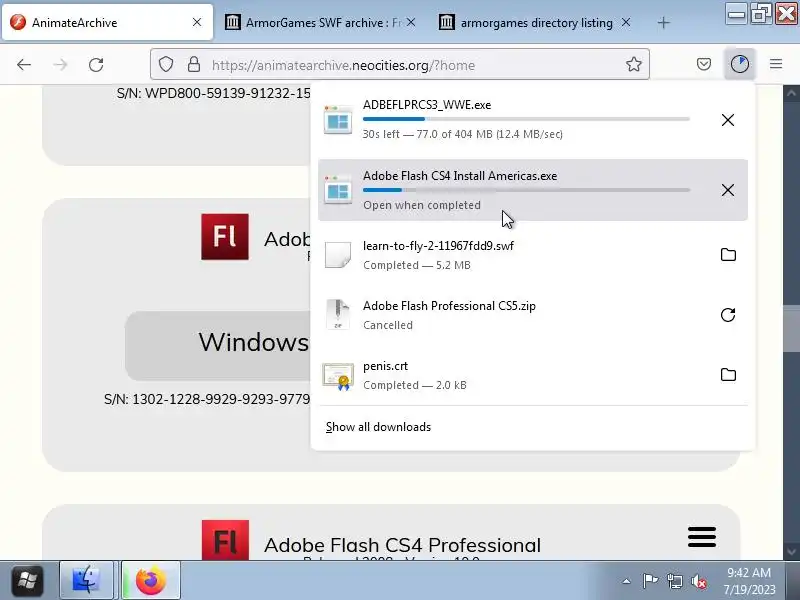Click the scrollbar up arrow
Image resolution: width=800 pixels, height=600 pixels.
pyautogui.click(x=791, y=93)
